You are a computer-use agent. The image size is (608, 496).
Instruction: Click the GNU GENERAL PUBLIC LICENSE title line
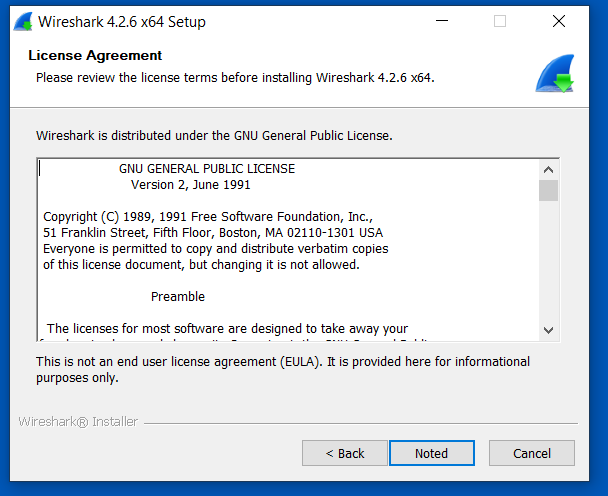click(207, 169)
